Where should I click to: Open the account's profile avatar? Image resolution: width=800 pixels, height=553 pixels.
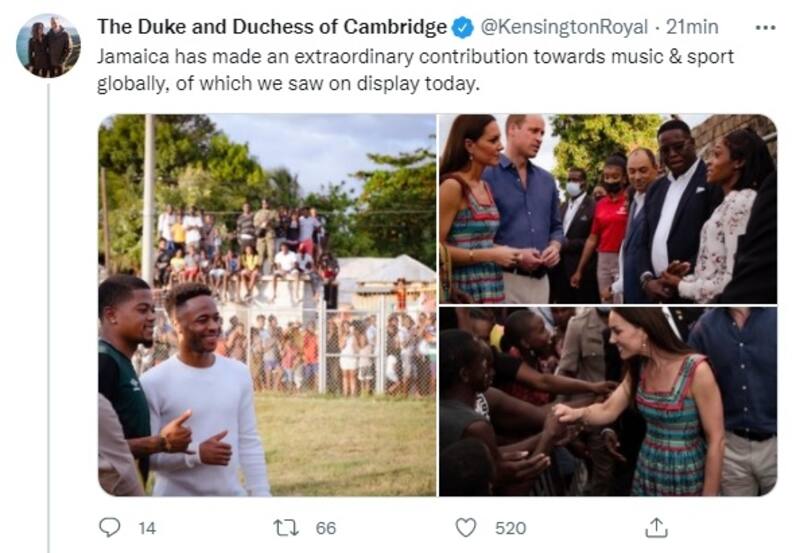tap(48, 45)
